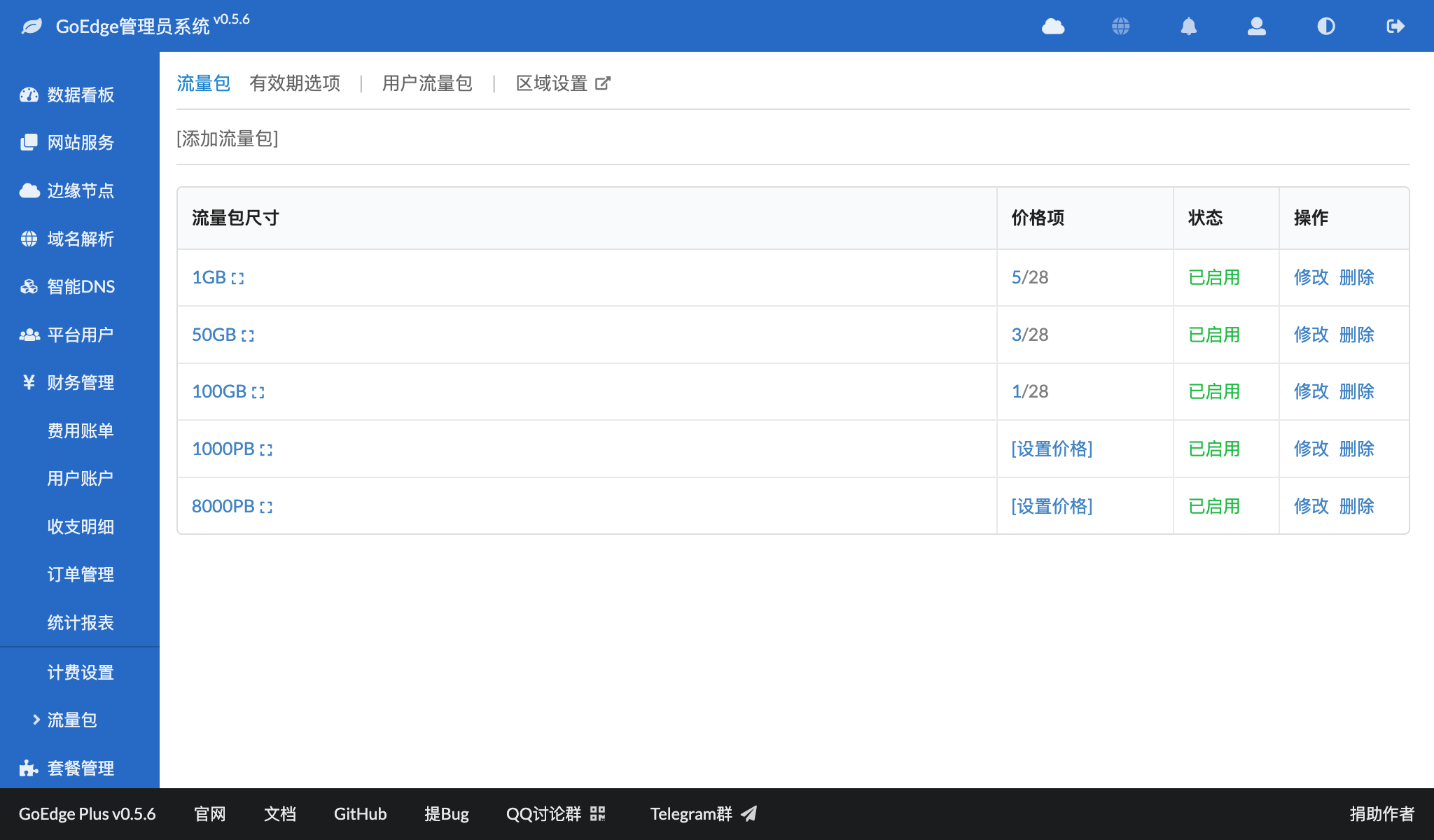Viewport: 1434px width, 840px height.
Task: Click 删除 in the 50GB row
Action: (1357, 335)
